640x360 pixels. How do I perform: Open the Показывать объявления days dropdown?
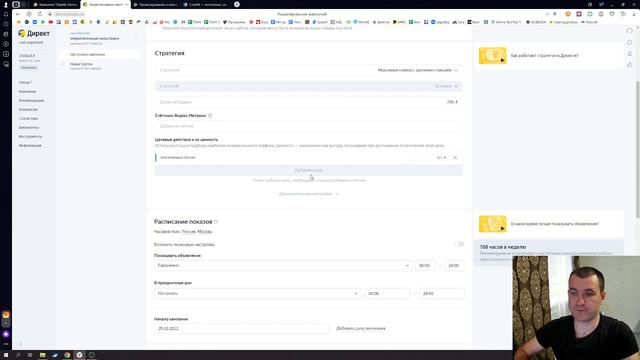tap(283, 266)
